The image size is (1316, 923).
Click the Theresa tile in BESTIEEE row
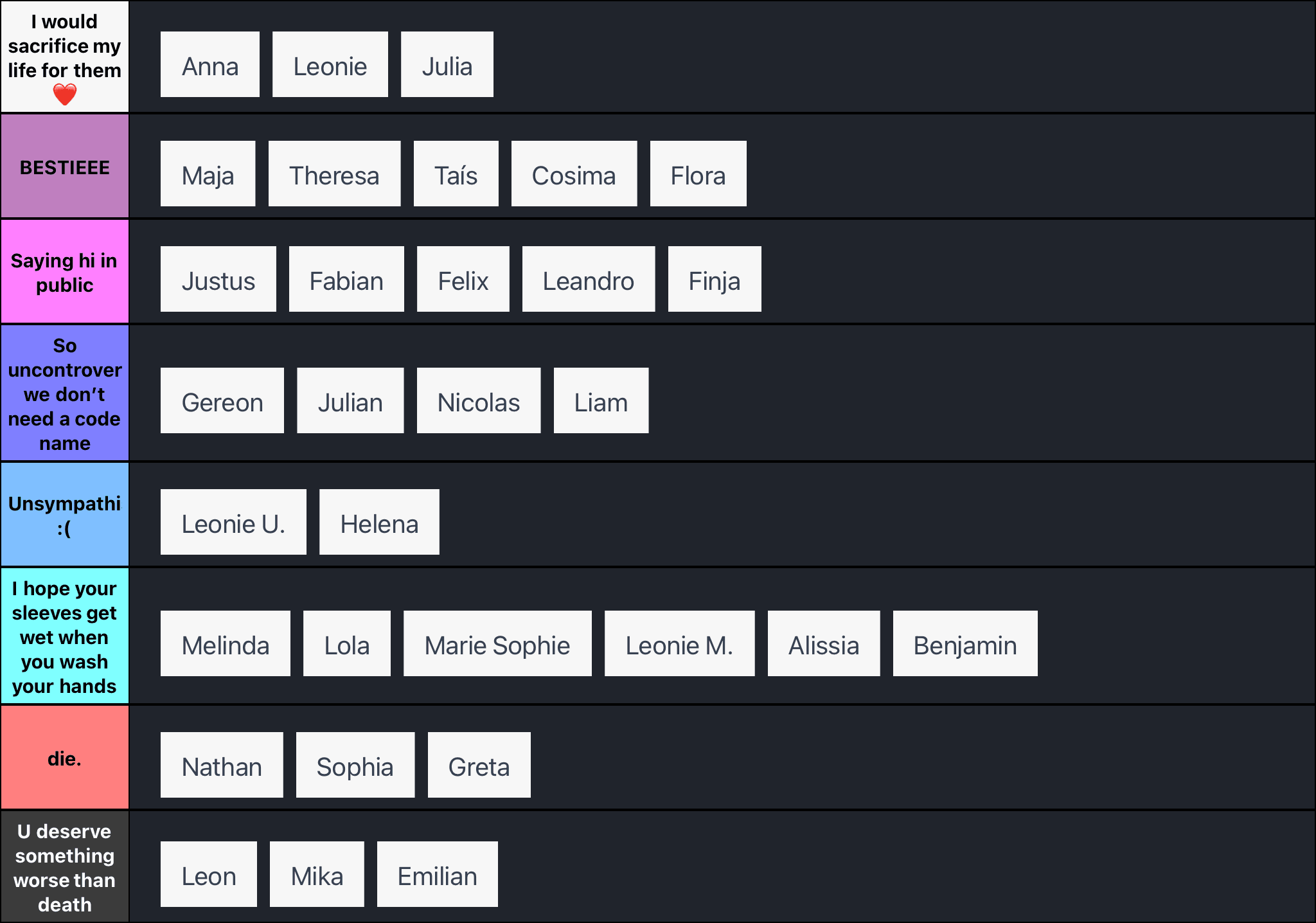tap(334, 174)
